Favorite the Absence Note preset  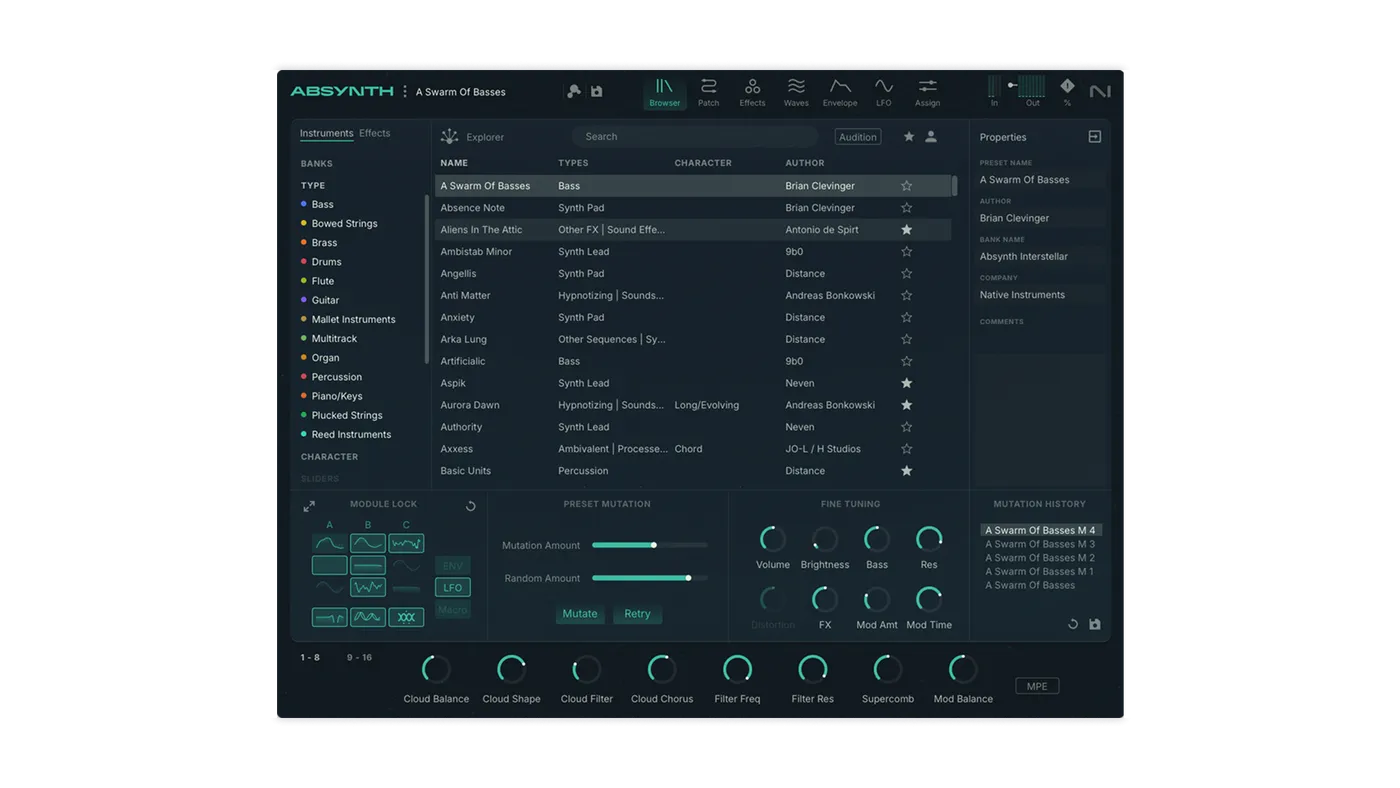[906, 208]
